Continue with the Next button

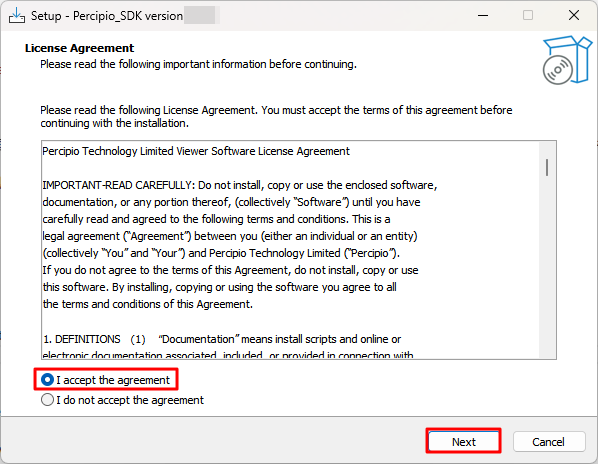[x=463, y=442]
